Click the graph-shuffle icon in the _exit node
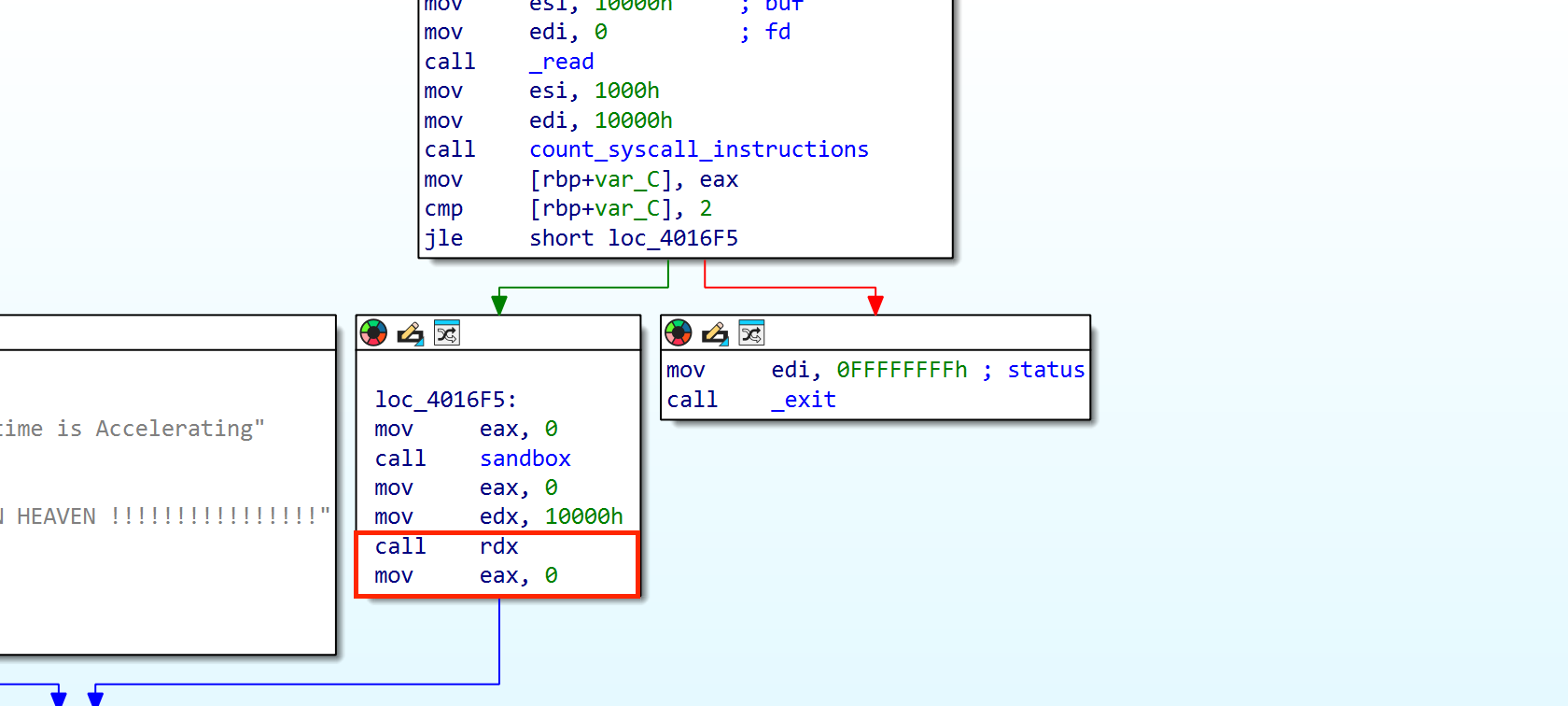The width and height of the screenshot is (1568, 706). pos(751,332)
